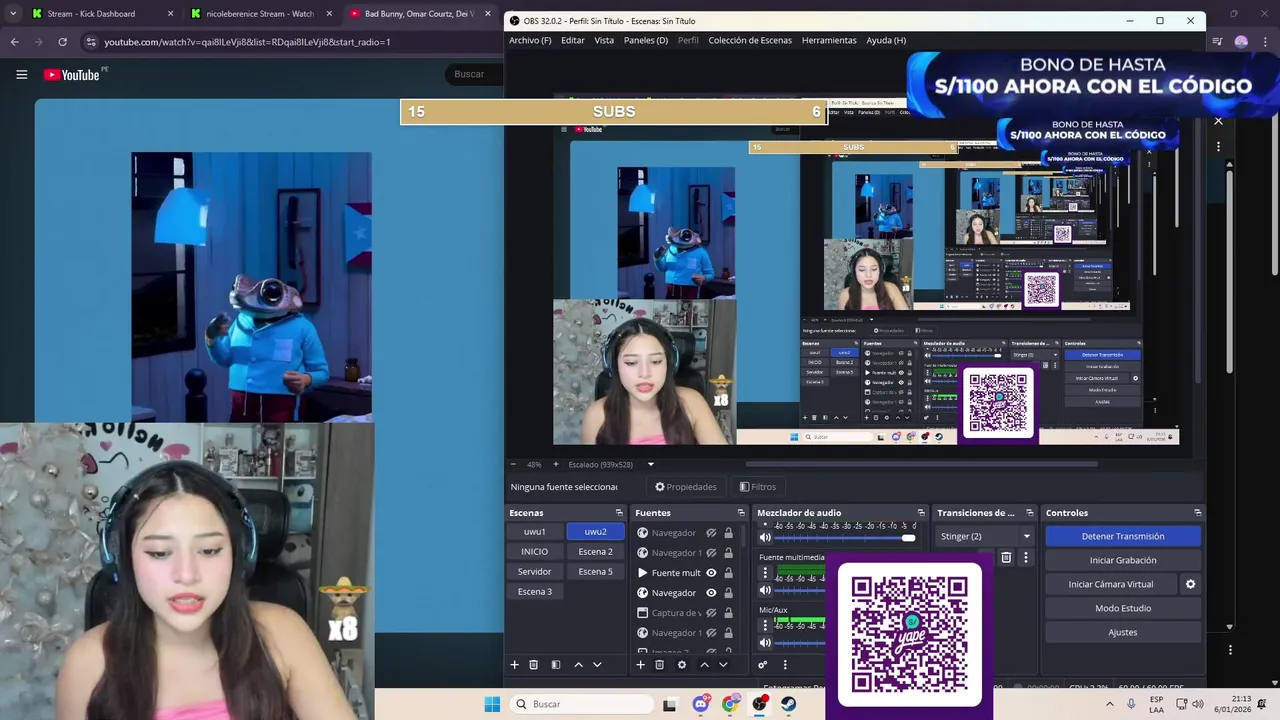Image resolution: width=1280 pixels, height=720 pixels.
Task: Move source down in Fuentes toolbar
Action: [723, 665]
